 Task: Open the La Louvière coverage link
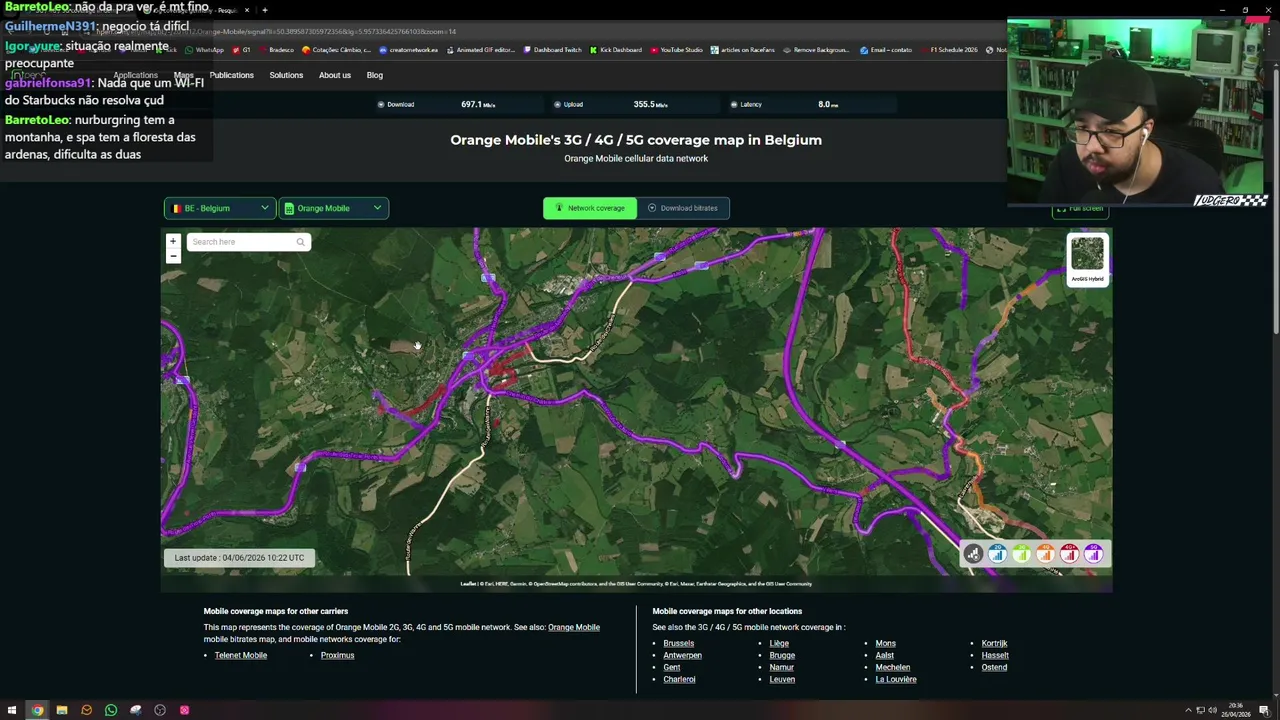895,679
